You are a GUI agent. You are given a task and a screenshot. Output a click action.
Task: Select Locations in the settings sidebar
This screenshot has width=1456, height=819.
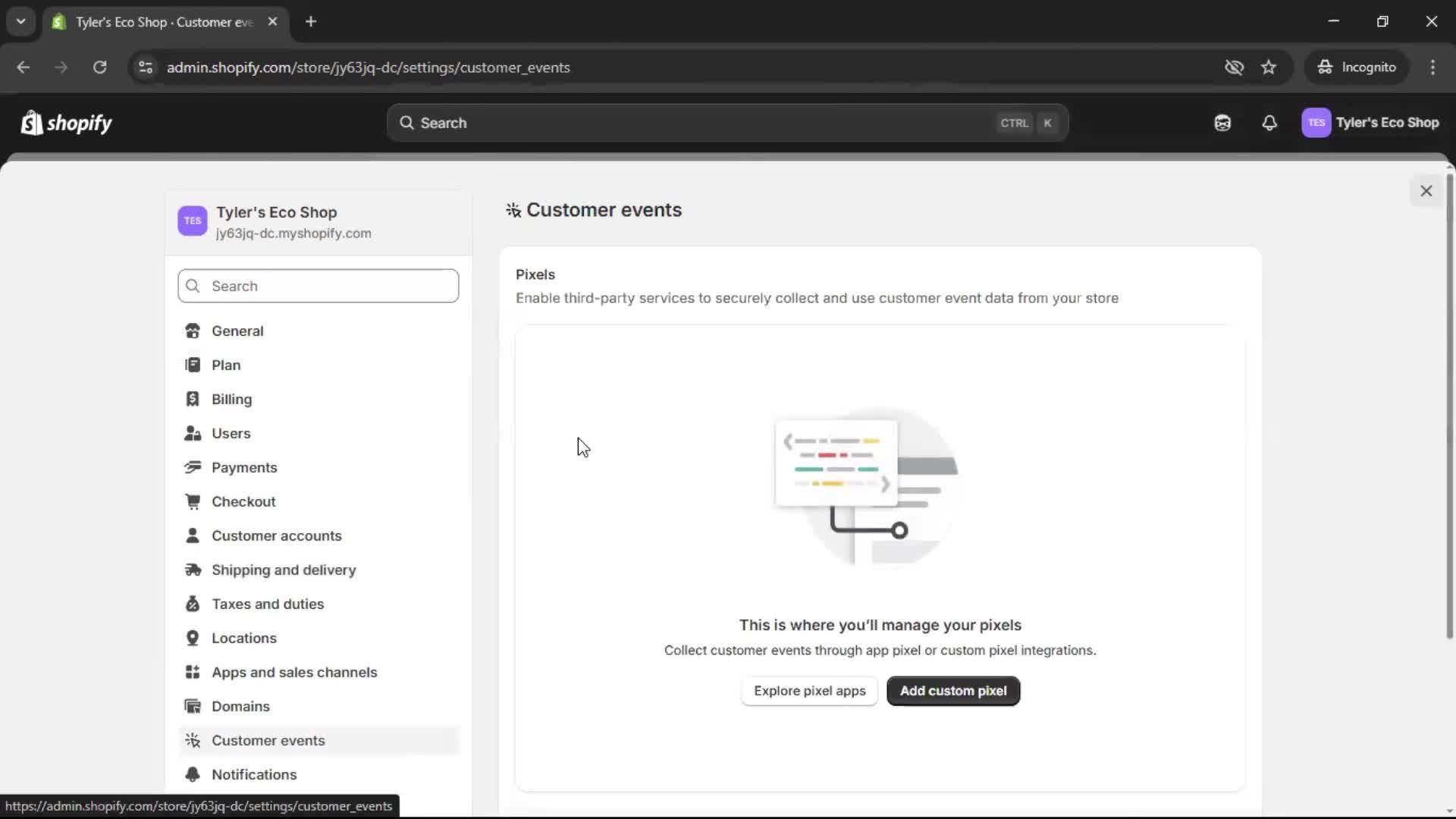(x=245, y=638)
